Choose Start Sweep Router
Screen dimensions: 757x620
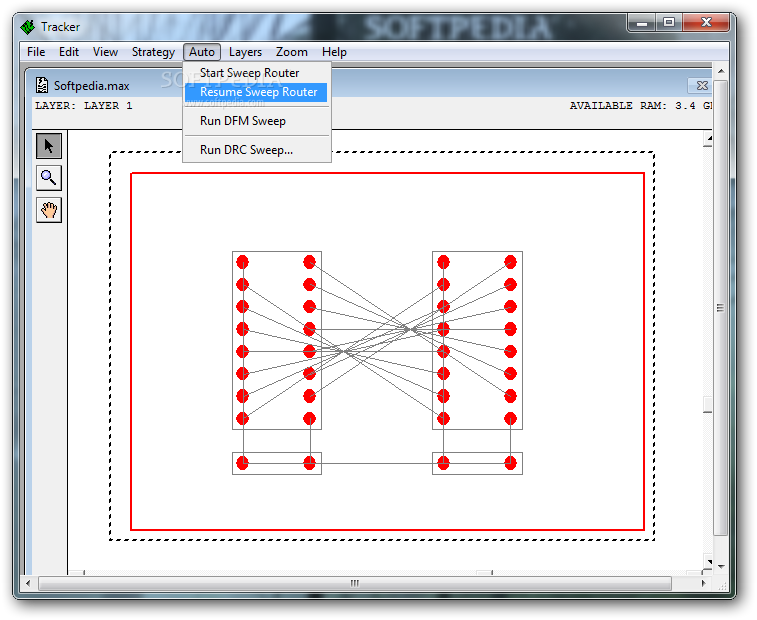(x=256, y=73)
